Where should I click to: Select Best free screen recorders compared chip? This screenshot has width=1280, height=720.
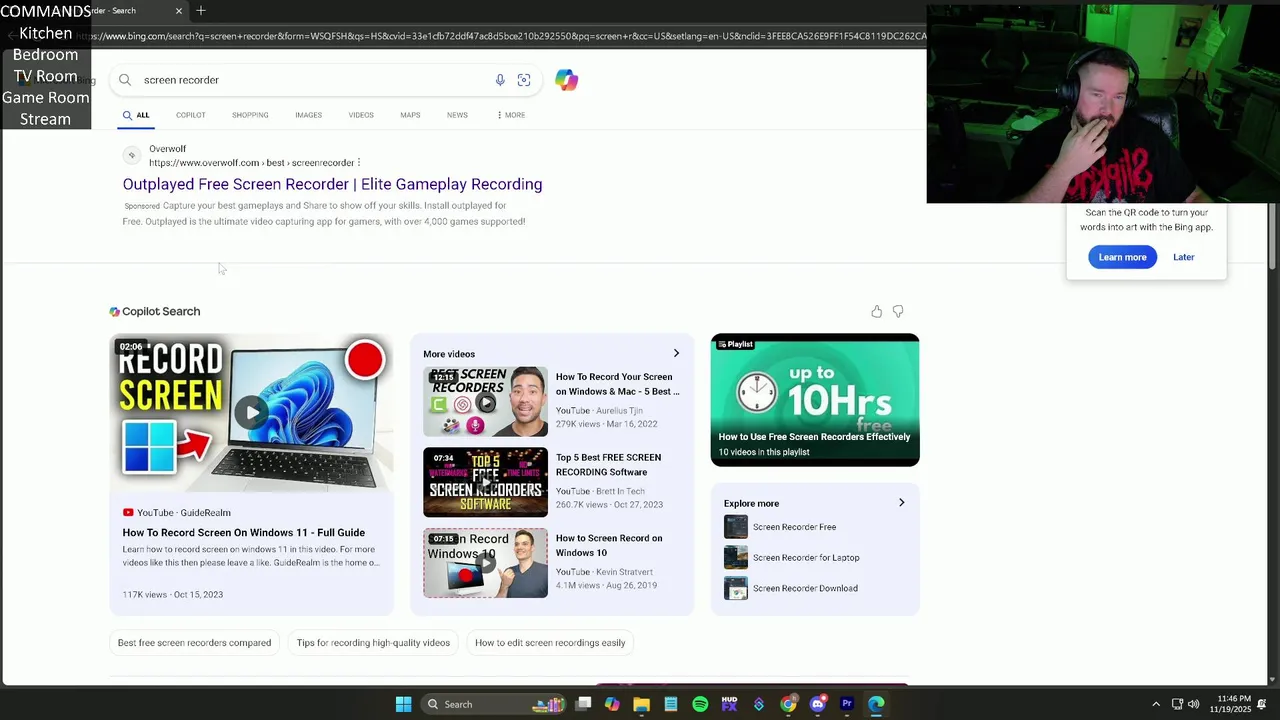point(194,643)
